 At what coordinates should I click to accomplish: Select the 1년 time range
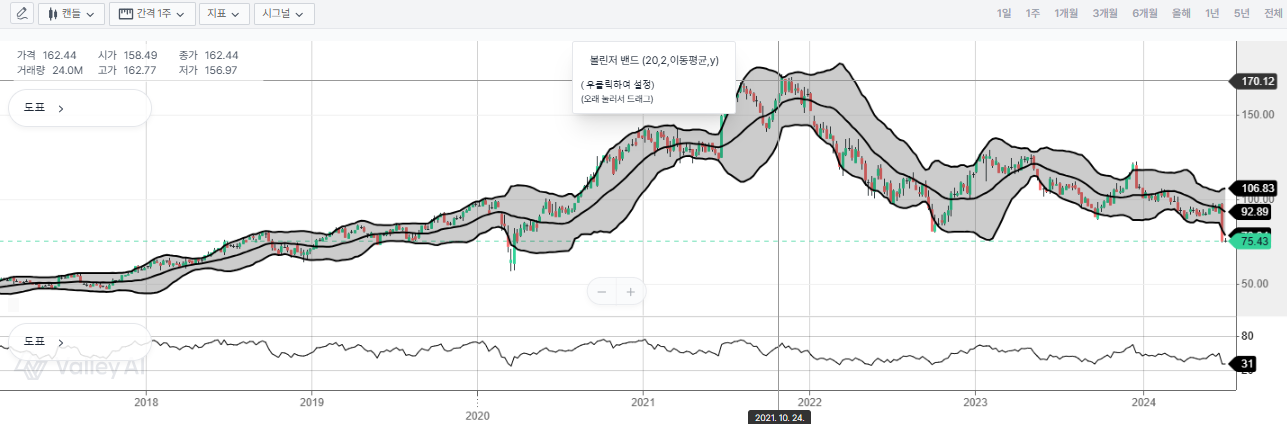tap(1212, 13)
